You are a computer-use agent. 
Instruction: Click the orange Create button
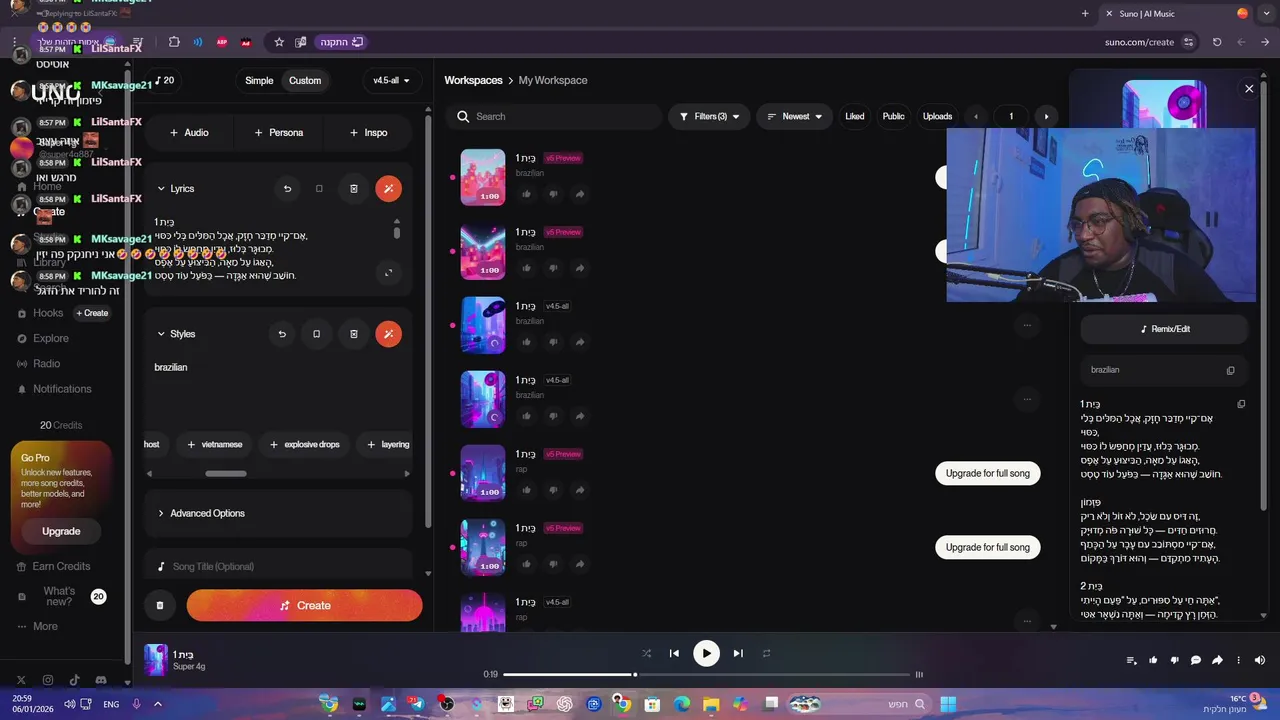305,605
